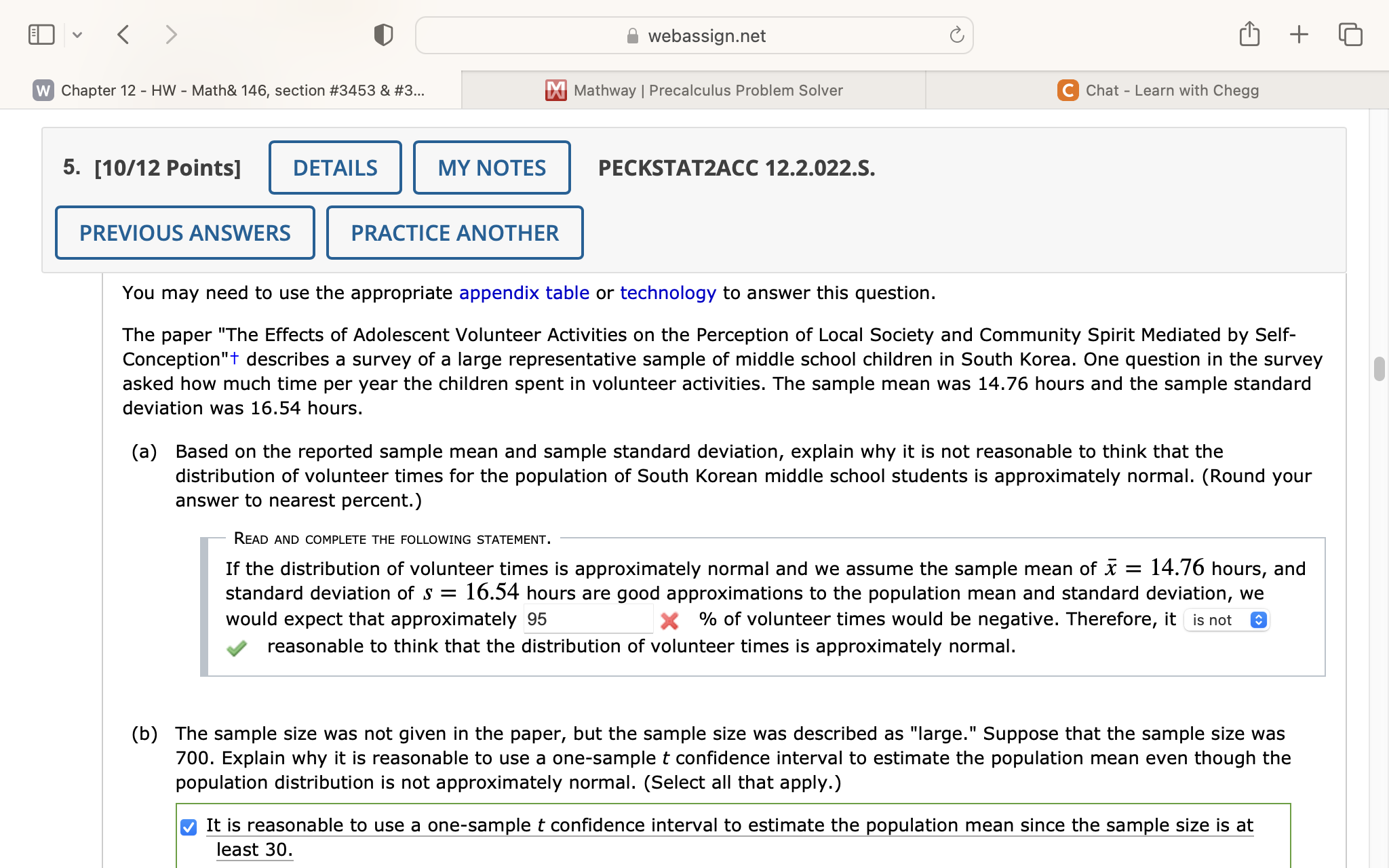1389x868 pixels.
Task: Open the appendix table link
Action: [x=524, y=293]
